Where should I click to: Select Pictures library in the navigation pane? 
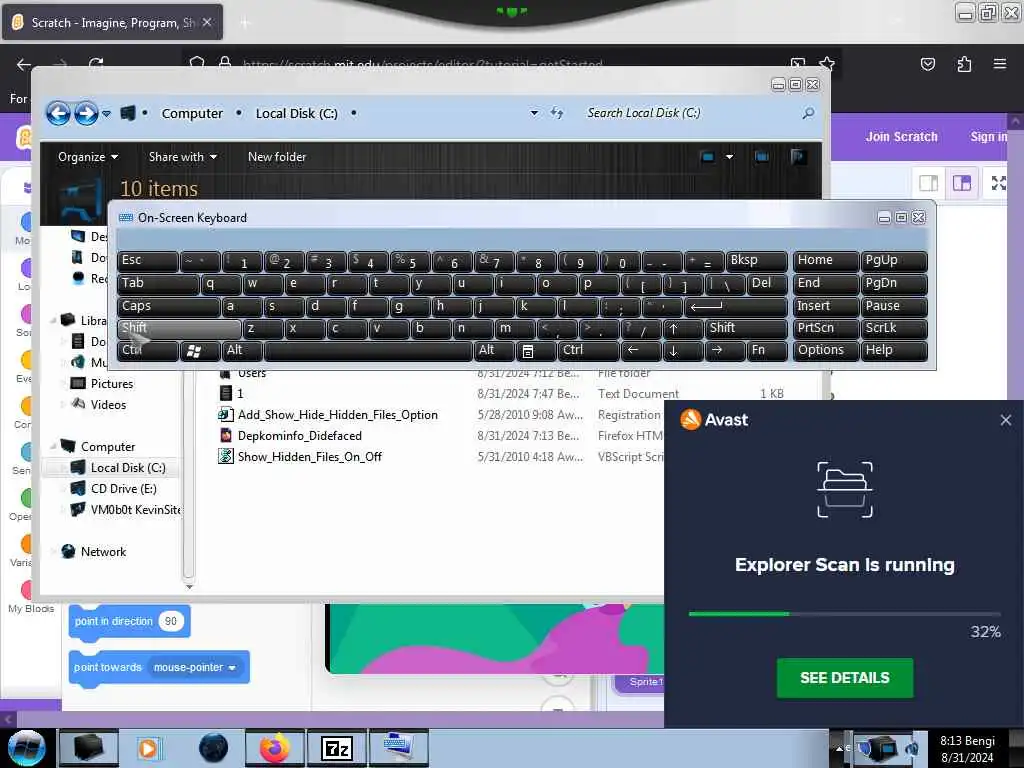(112, 384)
